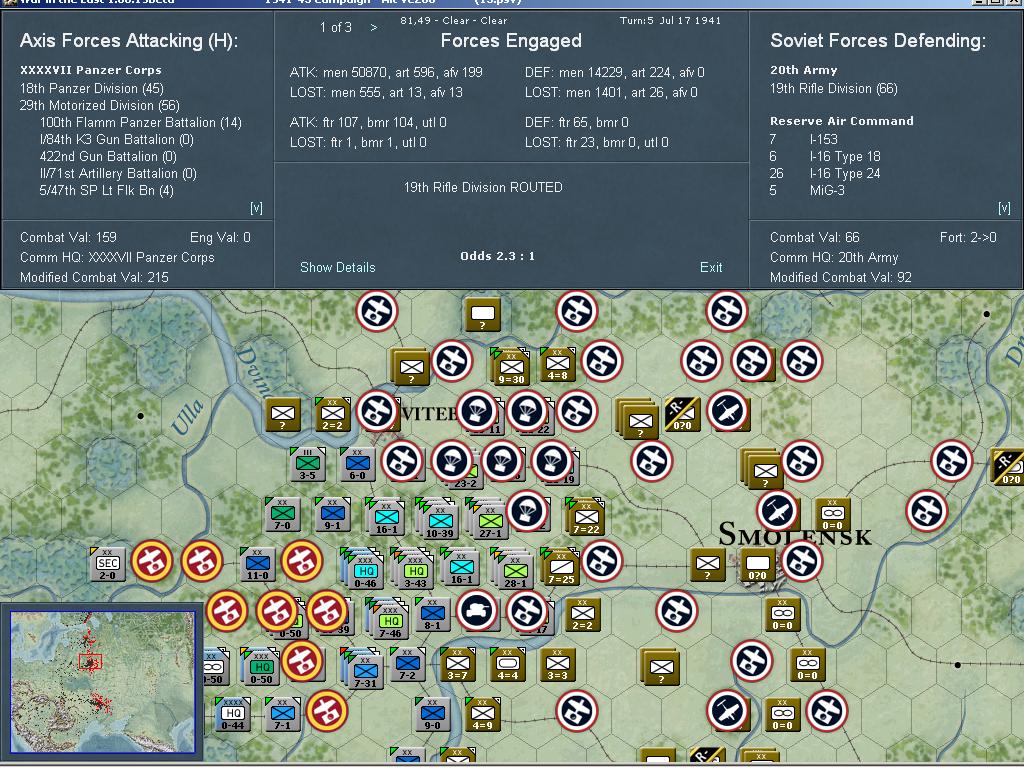1024x768 pixels.
Task: Select the cyan 10-39 motorized stack
Action: coord(438,519)
